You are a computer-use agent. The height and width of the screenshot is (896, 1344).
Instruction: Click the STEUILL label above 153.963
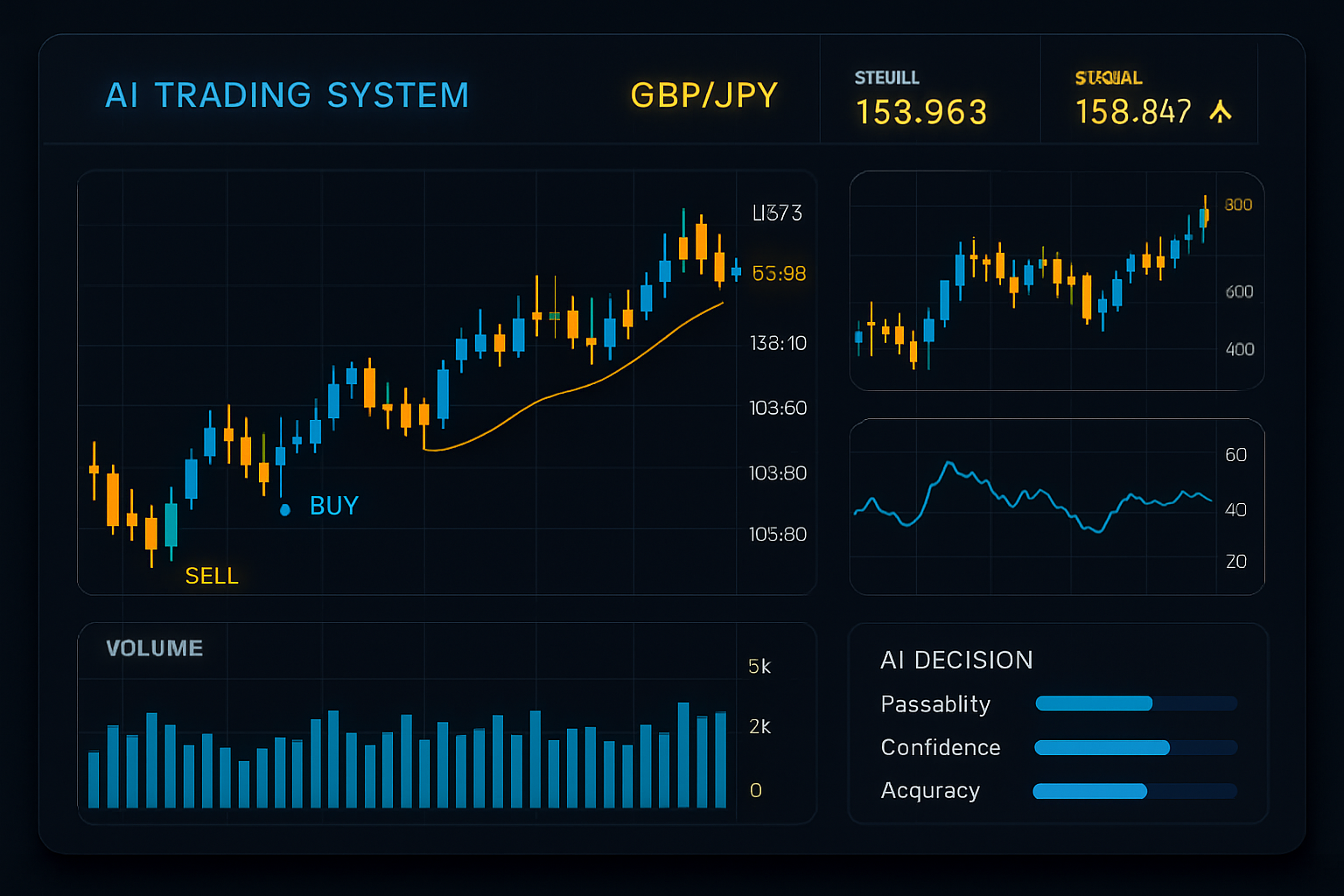tap(886, 78)
